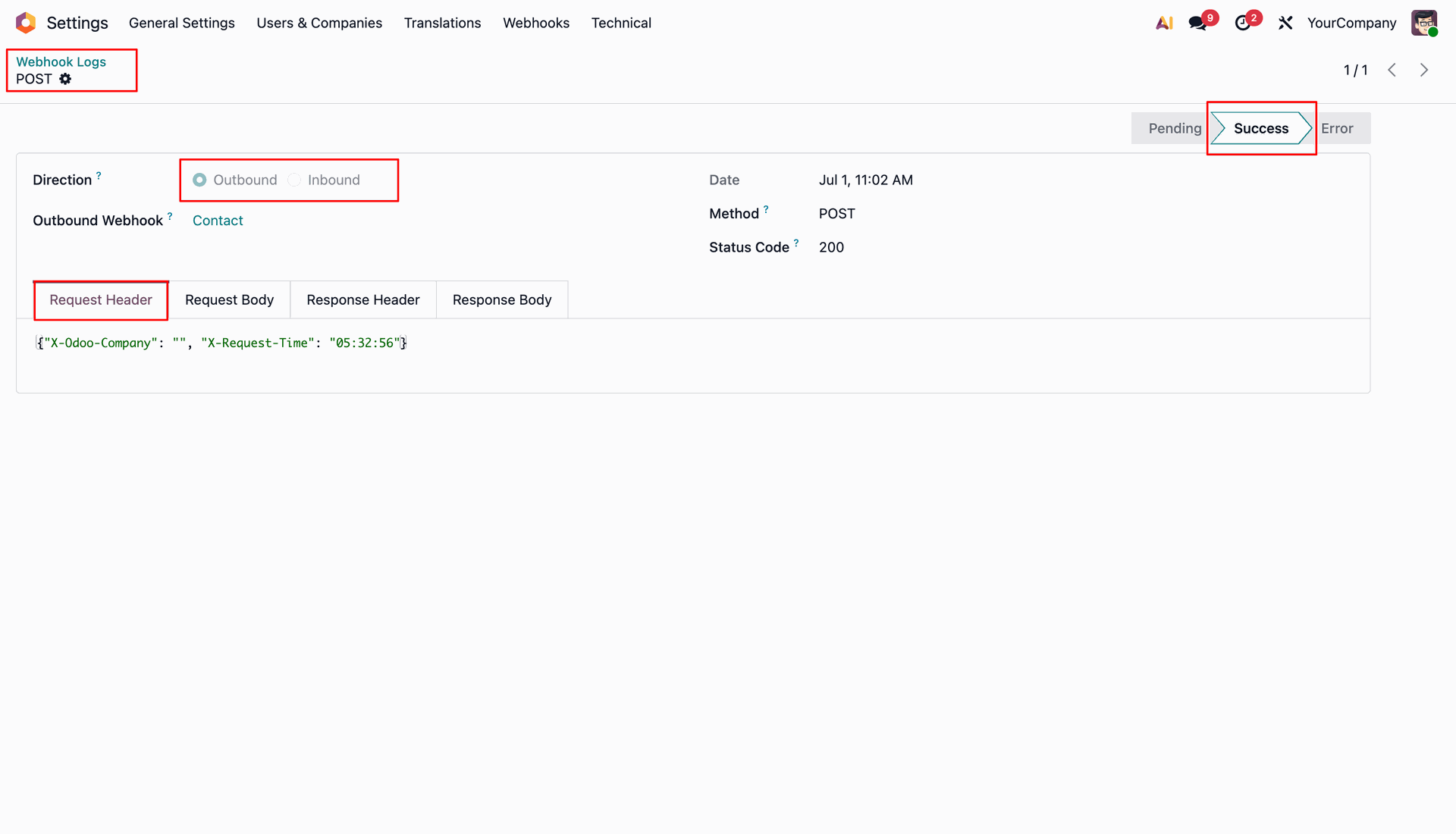Go to the previous record arrow
1456x834 pixels.
pos(1392,70)
